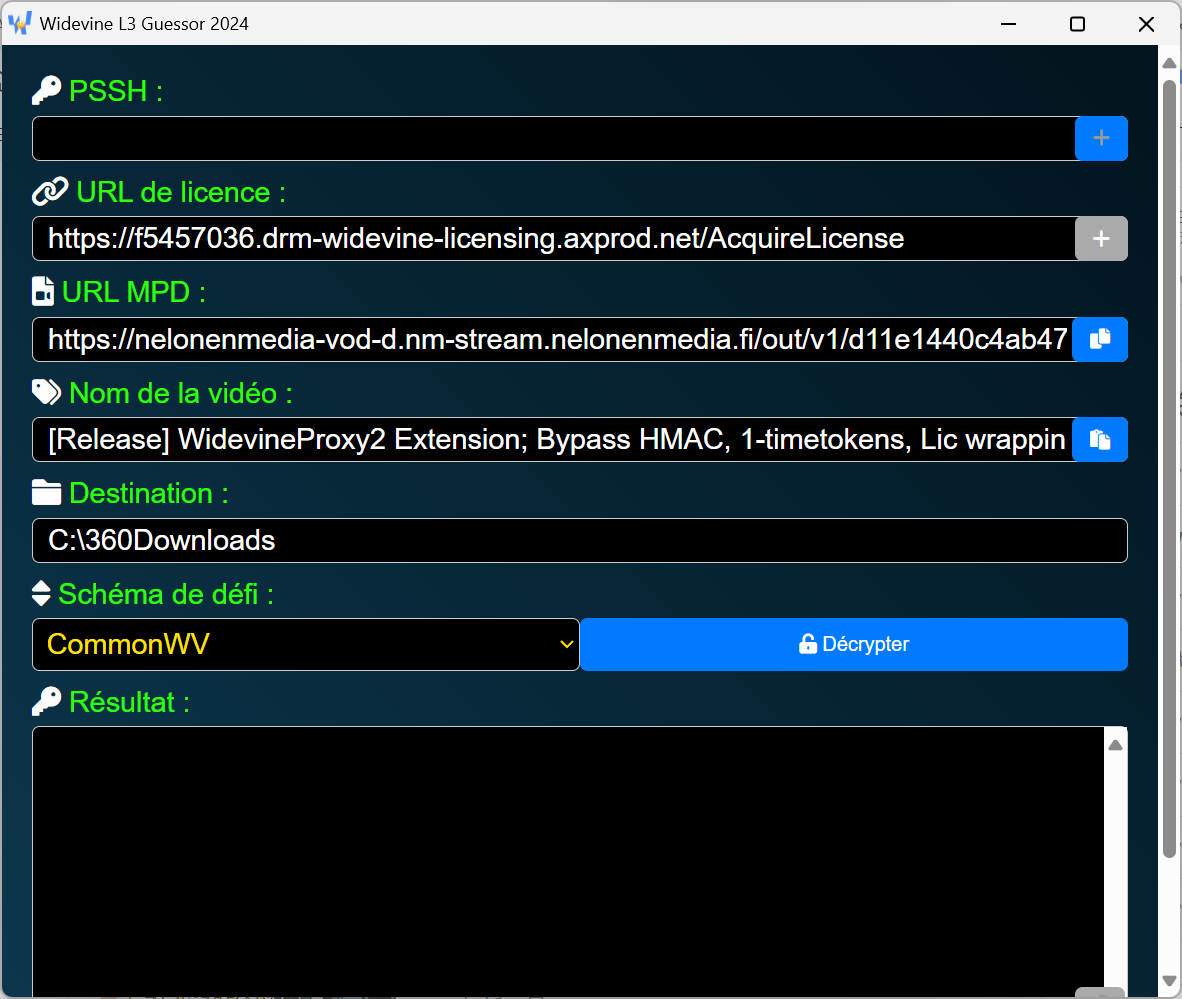
Task: Click the video name input field
Action: pyautogui.click(x=553, y=440)
